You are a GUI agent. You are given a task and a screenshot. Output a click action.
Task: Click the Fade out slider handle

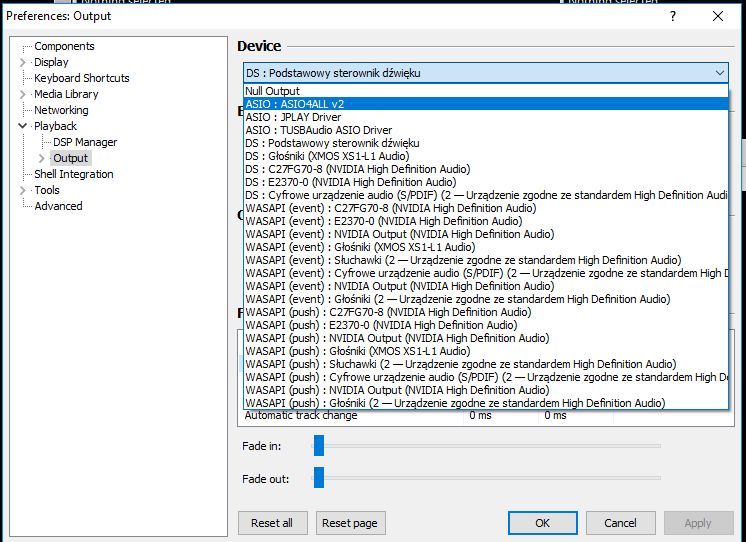click(319, 477)
